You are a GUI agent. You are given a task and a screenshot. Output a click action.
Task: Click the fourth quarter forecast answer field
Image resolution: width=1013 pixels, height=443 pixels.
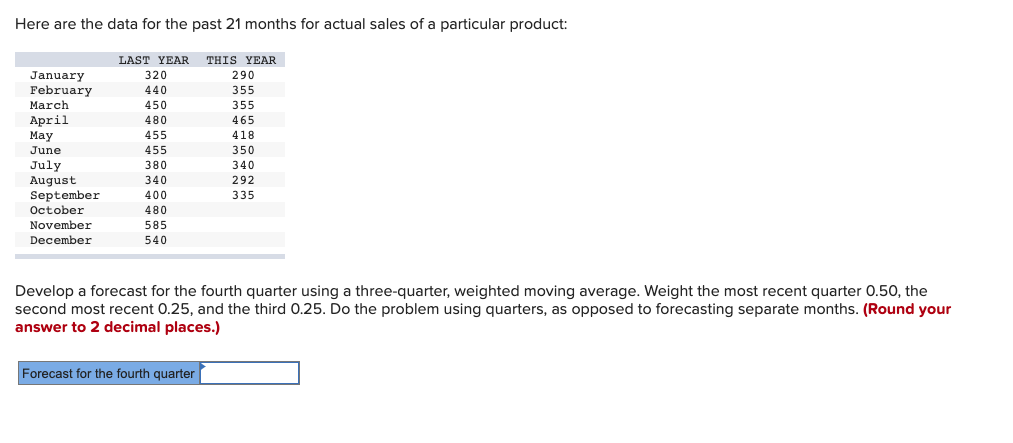[x=250, y=373]
